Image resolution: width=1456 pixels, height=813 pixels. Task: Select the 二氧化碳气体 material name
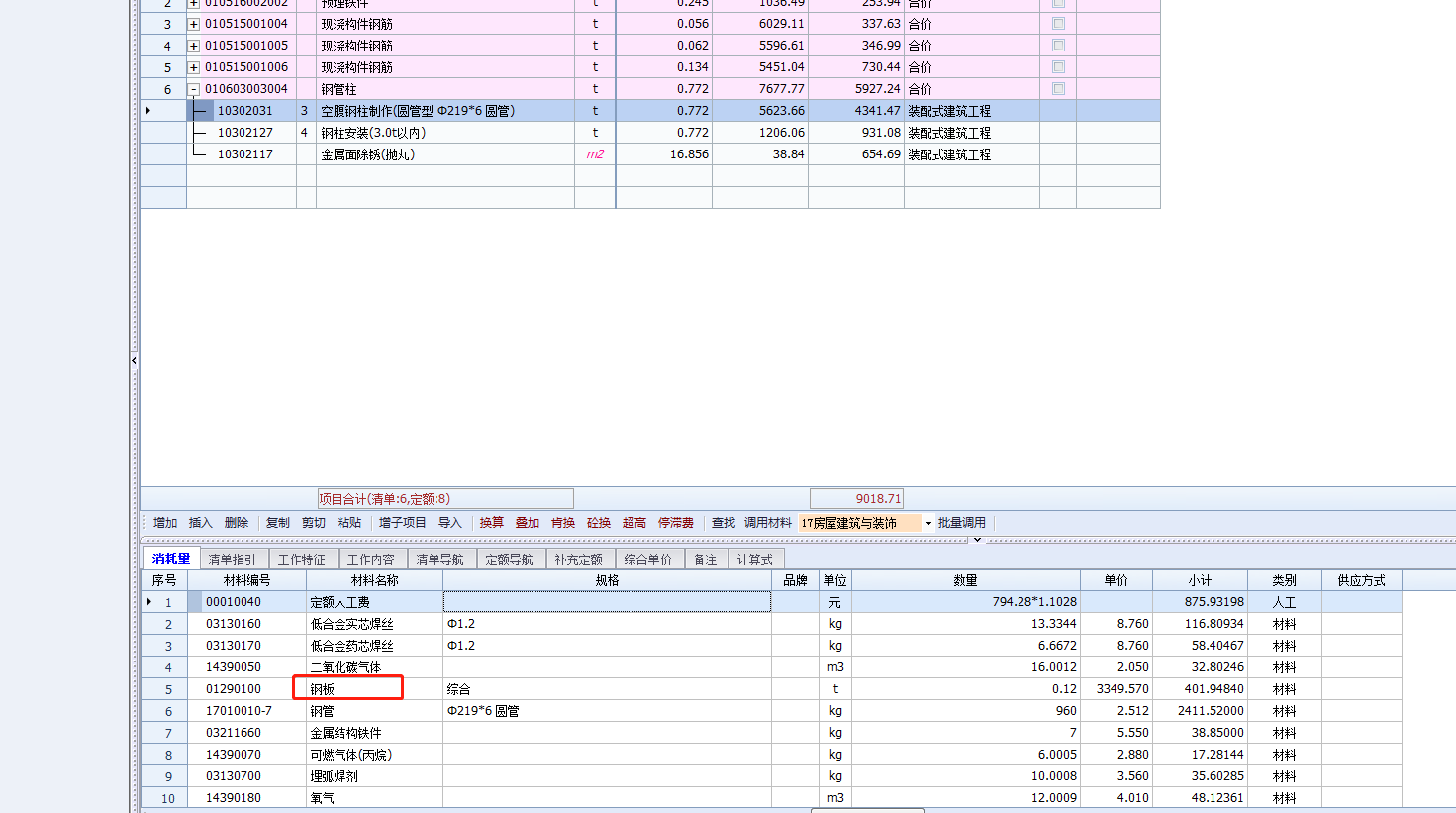coord(345,667)
